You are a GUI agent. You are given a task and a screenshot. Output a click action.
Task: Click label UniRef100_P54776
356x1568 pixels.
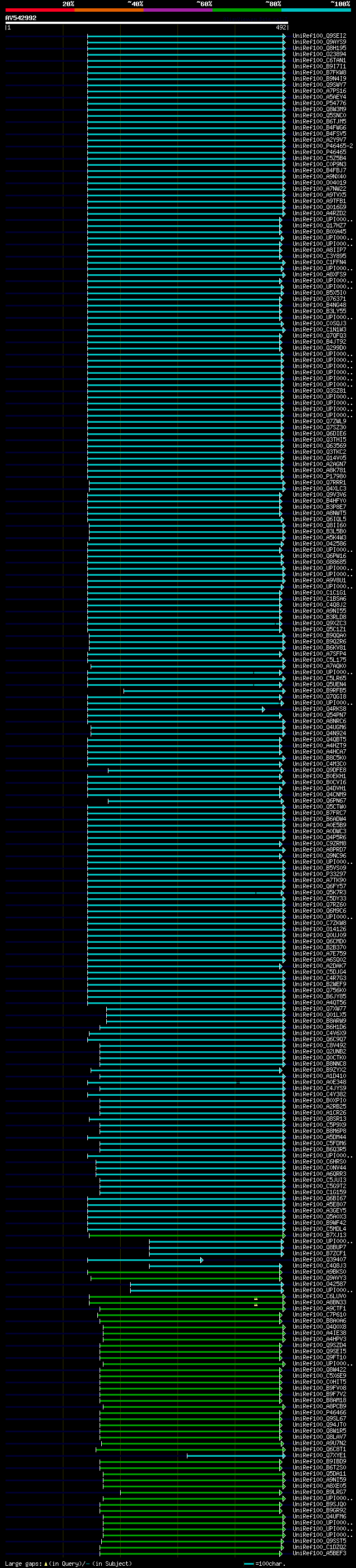click(319, 103)
